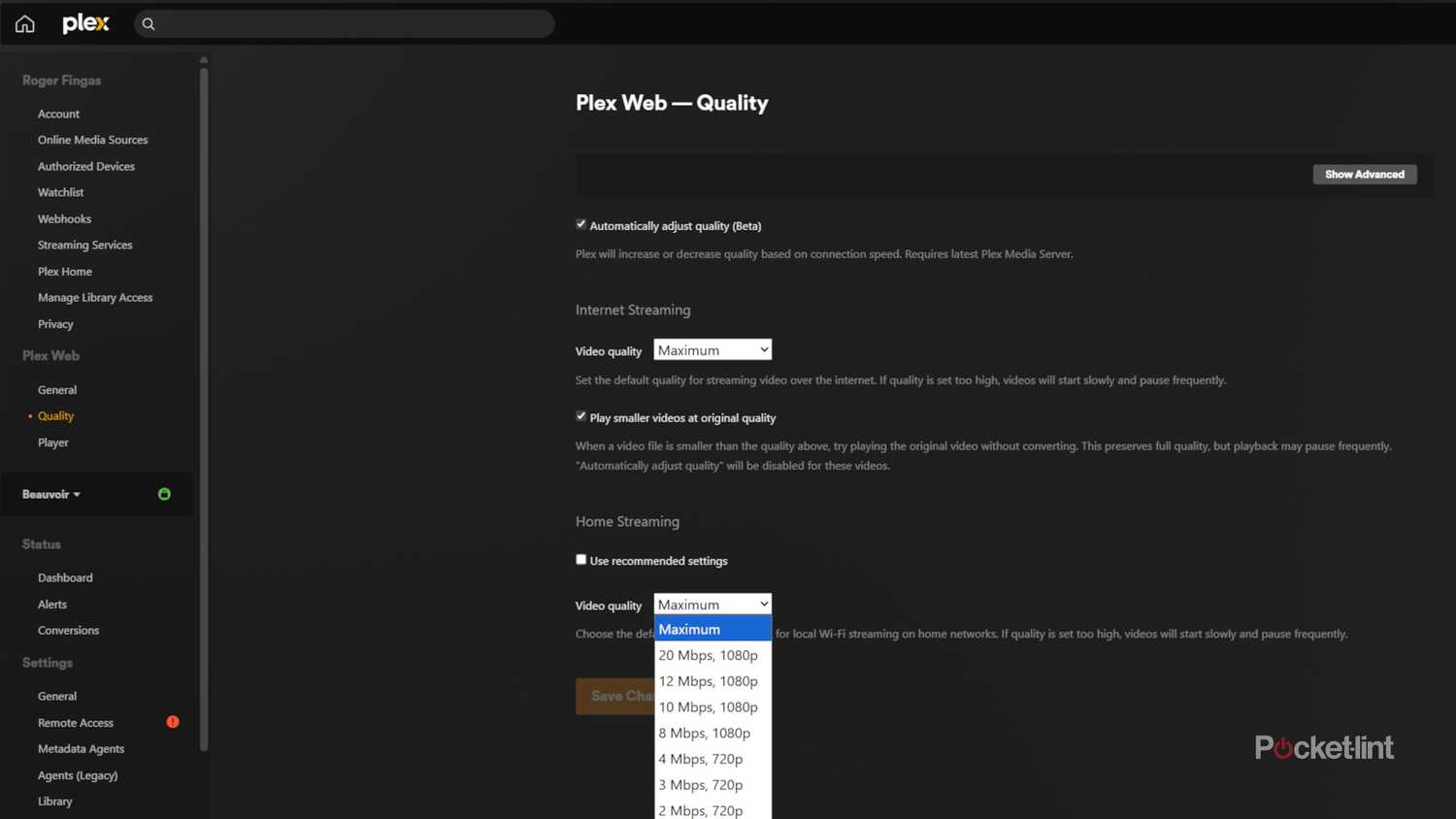The height and width of the screenshot is (819, 1456).
Task: Open Conversions under Status
Action: [68, 630]
